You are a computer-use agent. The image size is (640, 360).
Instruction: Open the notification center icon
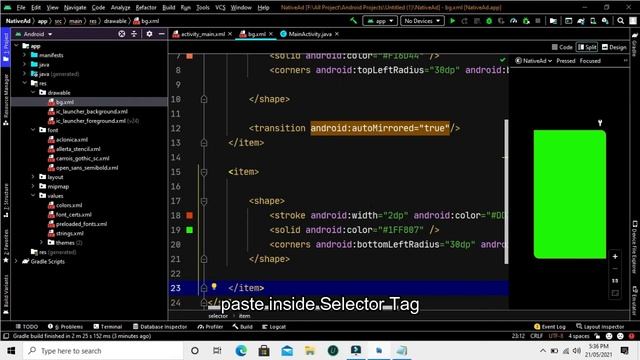624,351
